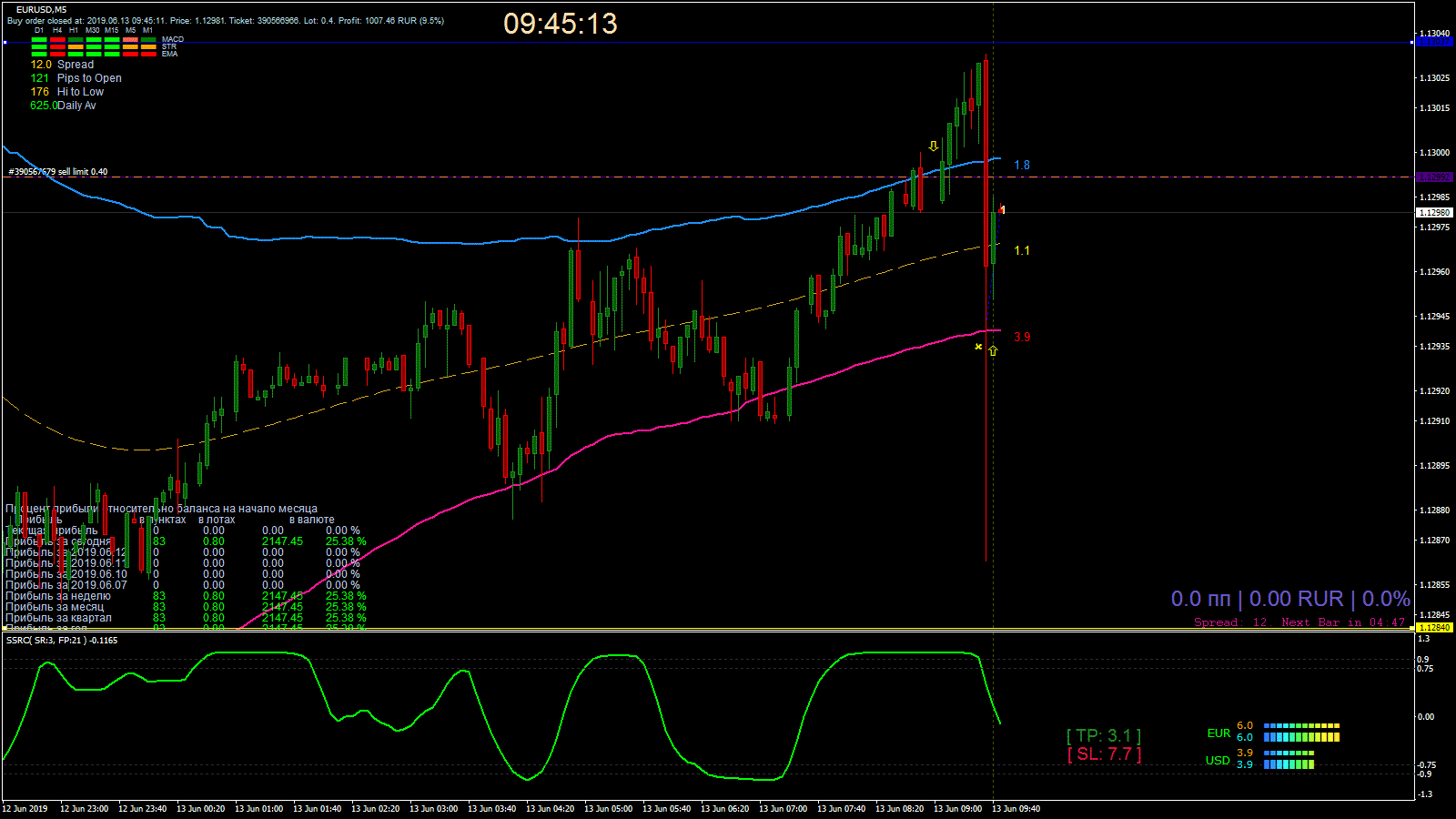
Task: Click the red arrowhead at current price
Action: (1001, 210)
